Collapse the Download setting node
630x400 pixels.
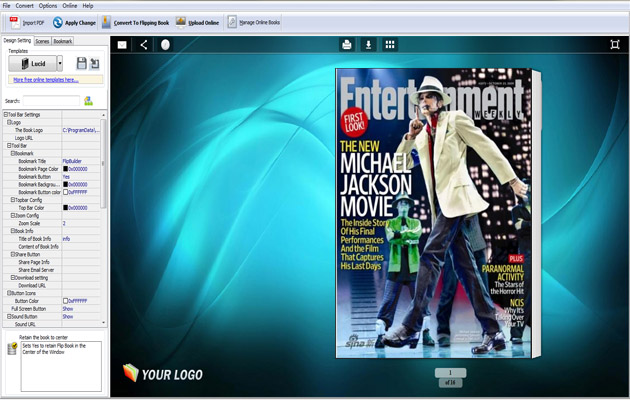[x=13, y=278]
